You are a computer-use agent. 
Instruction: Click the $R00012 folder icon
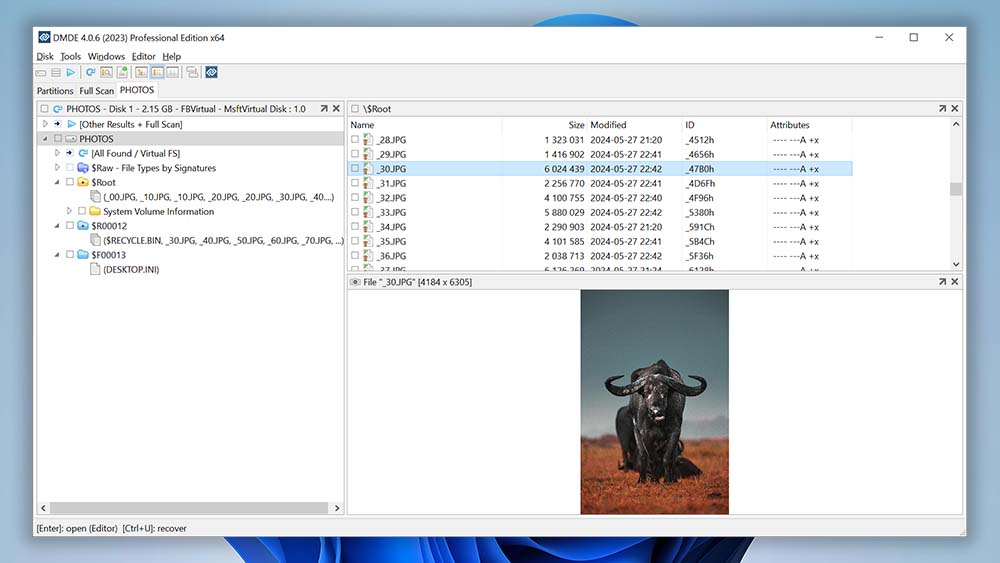coord(83,226)
